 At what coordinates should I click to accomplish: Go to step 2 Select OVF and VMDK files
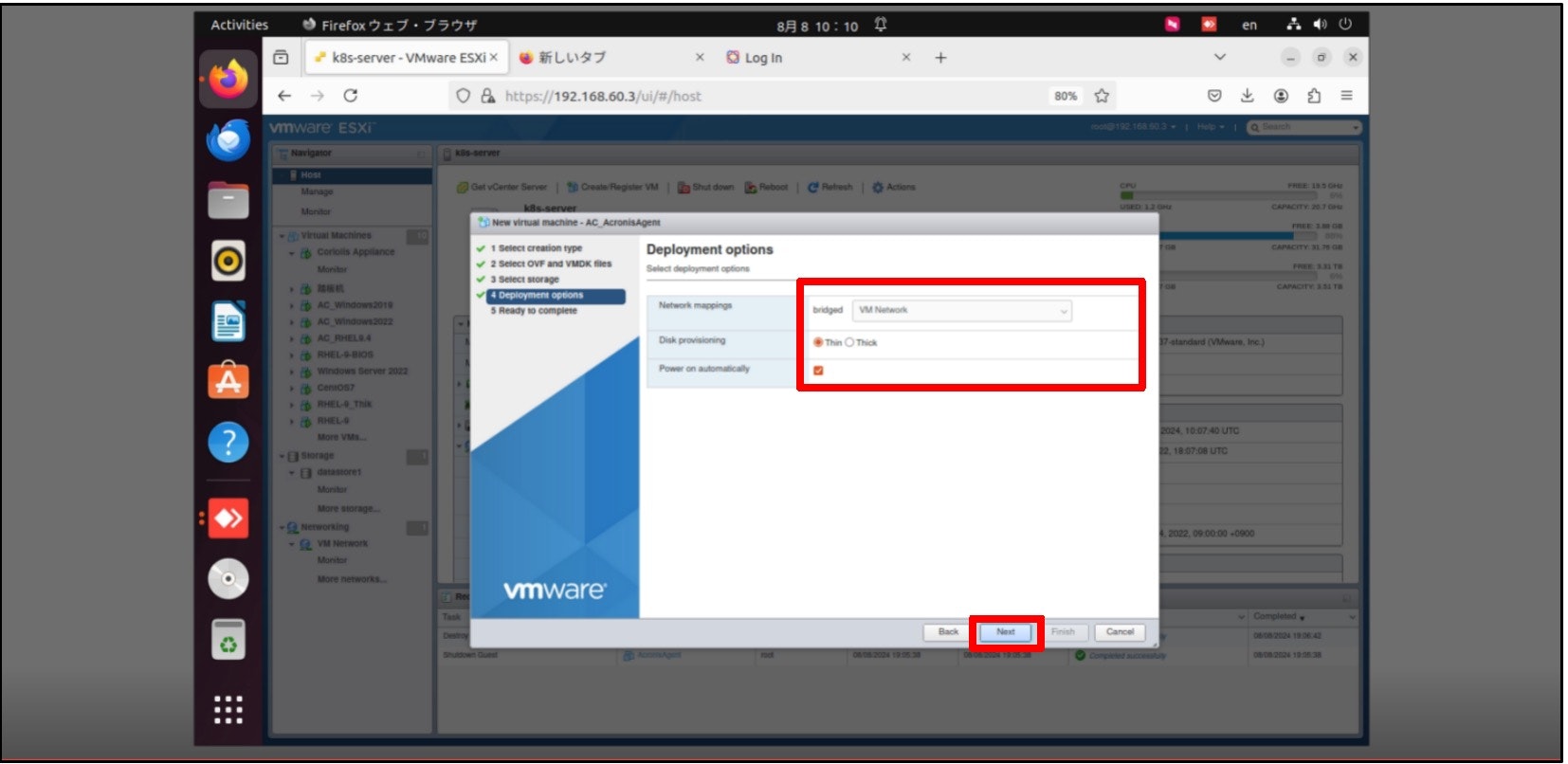click(551, 264)
